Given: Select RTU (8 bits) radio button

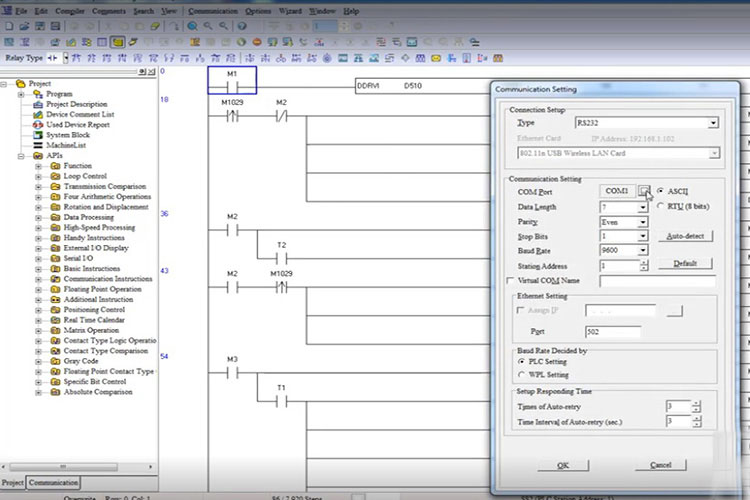Looking at the screenshot, I should [x=660, y=206].
